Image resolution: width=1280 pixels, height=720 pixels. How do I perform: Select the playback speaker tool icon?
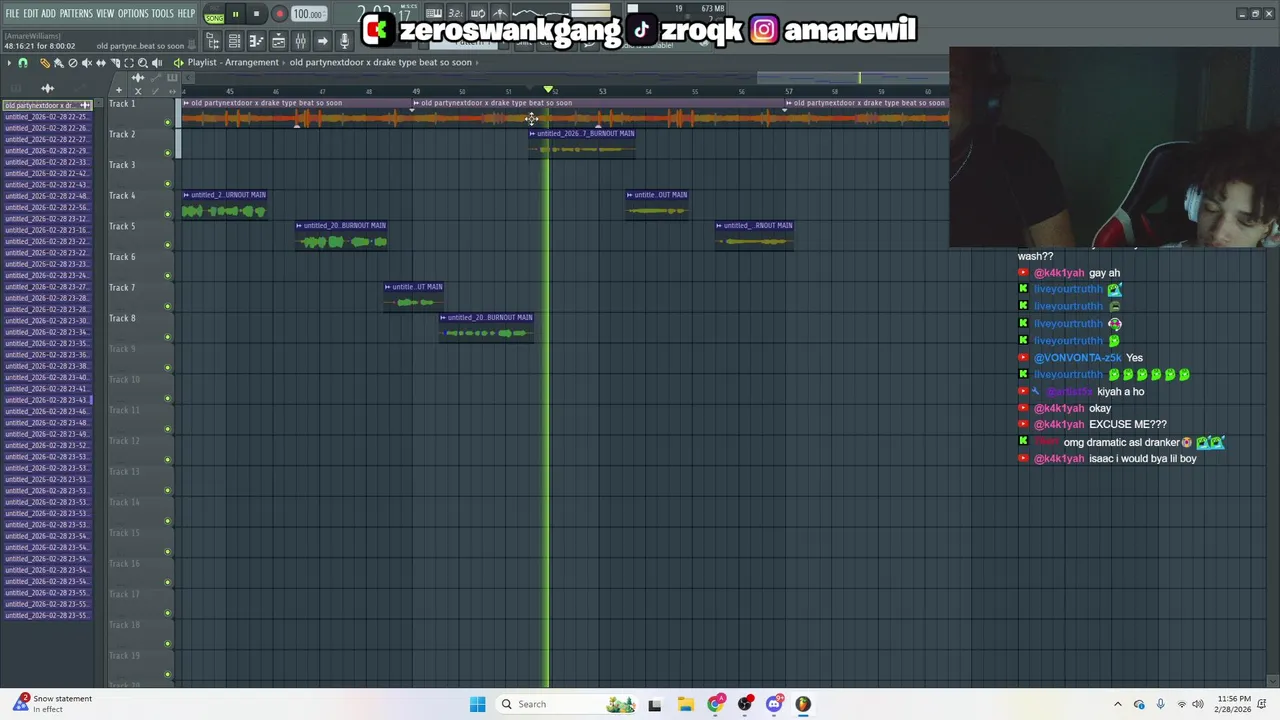(157, 63)
